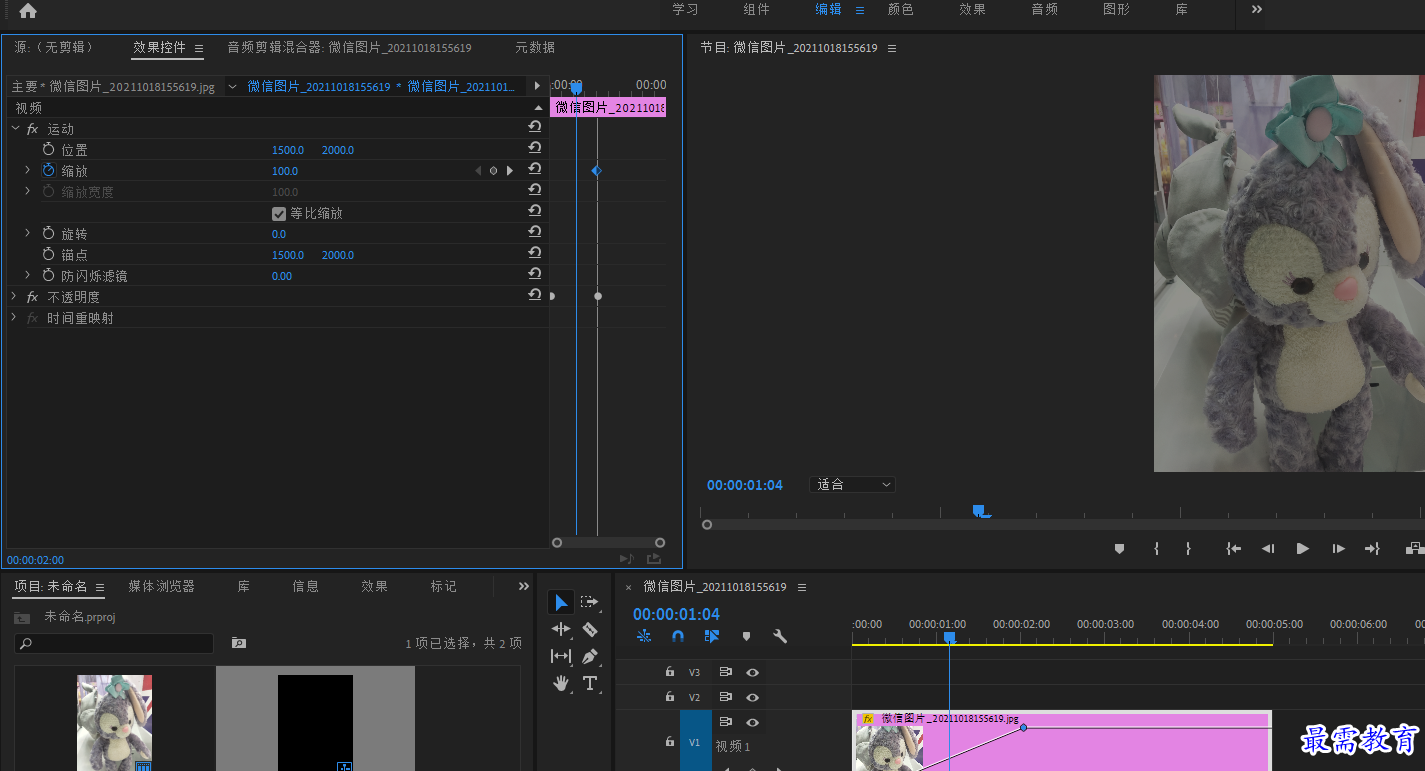This screenshot has width=1425, height=771.
Task: Toggle linked selection in timeline
Action: tap(712, 636)
